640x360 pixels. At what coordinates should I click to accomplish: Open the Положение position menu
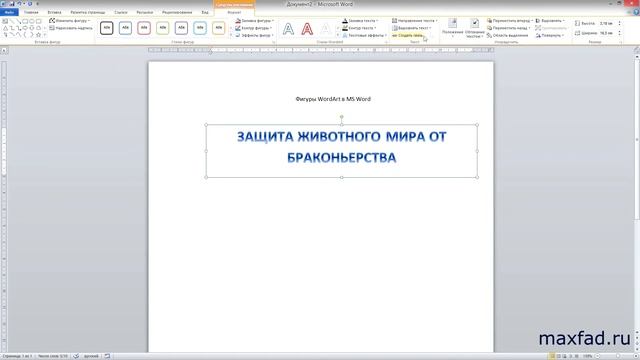(452, 29)
